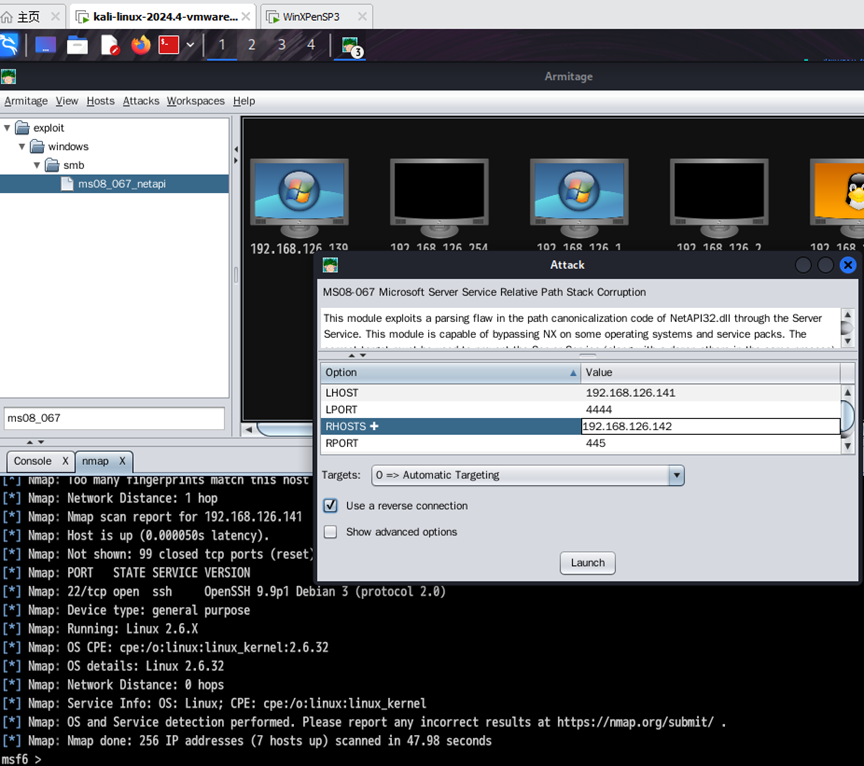Edit the RPORT value 445
The width and height of the screenshot is (864, 766).
(710, 443)
